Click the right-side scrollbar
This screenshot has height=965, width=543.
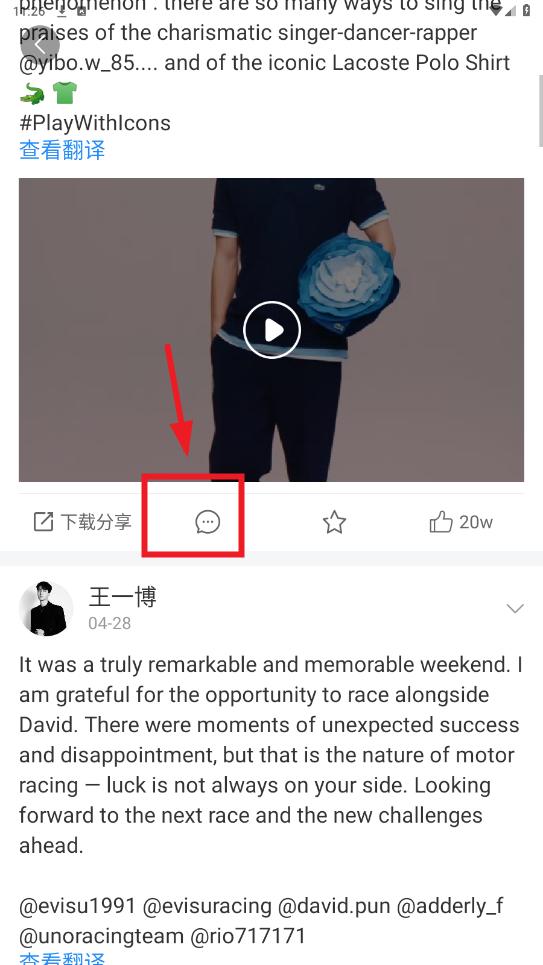(x=540, y=111)
